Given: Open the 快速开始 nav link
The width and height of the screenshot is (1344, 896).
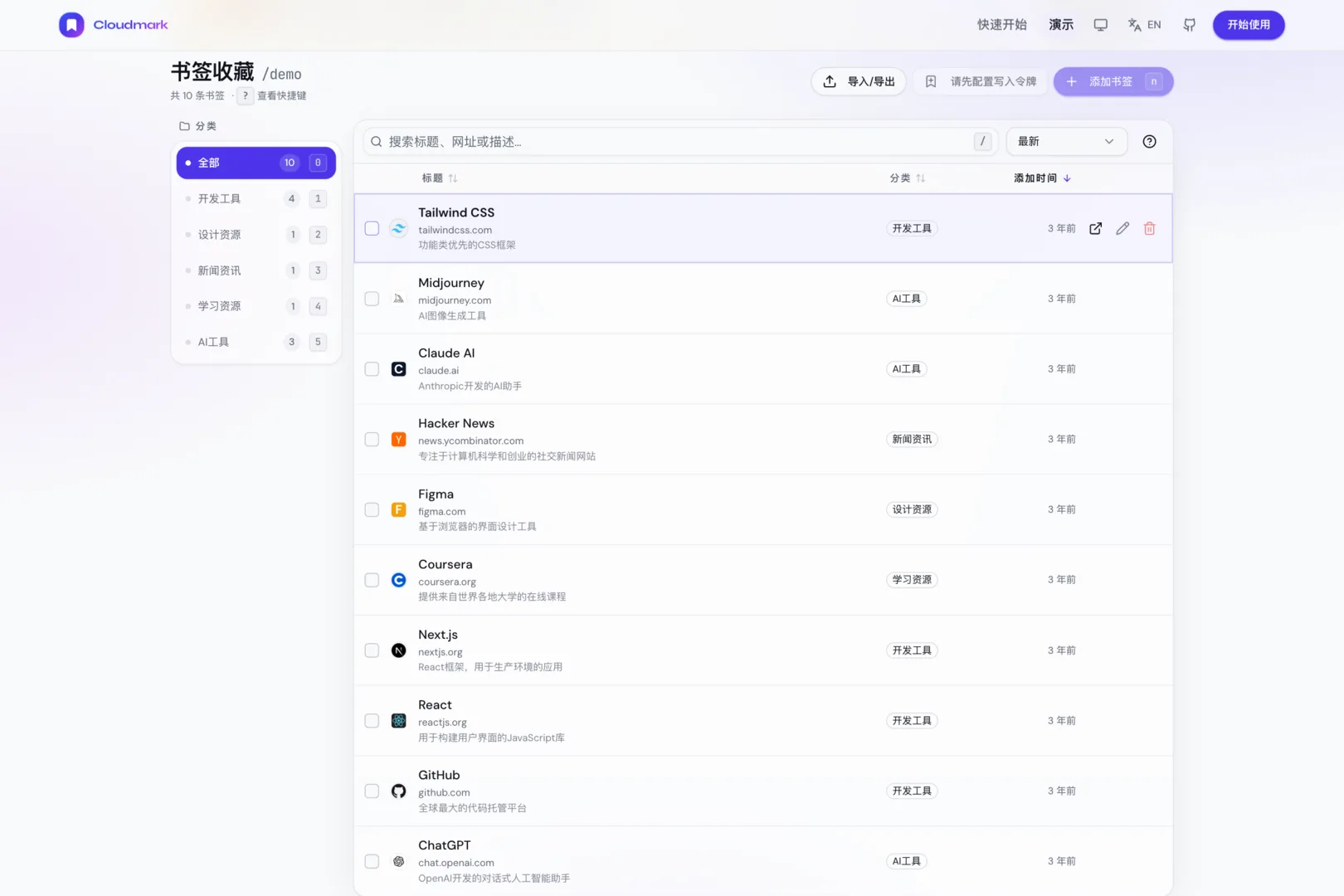Looking at the screenshot, I should pos(1001,25).
